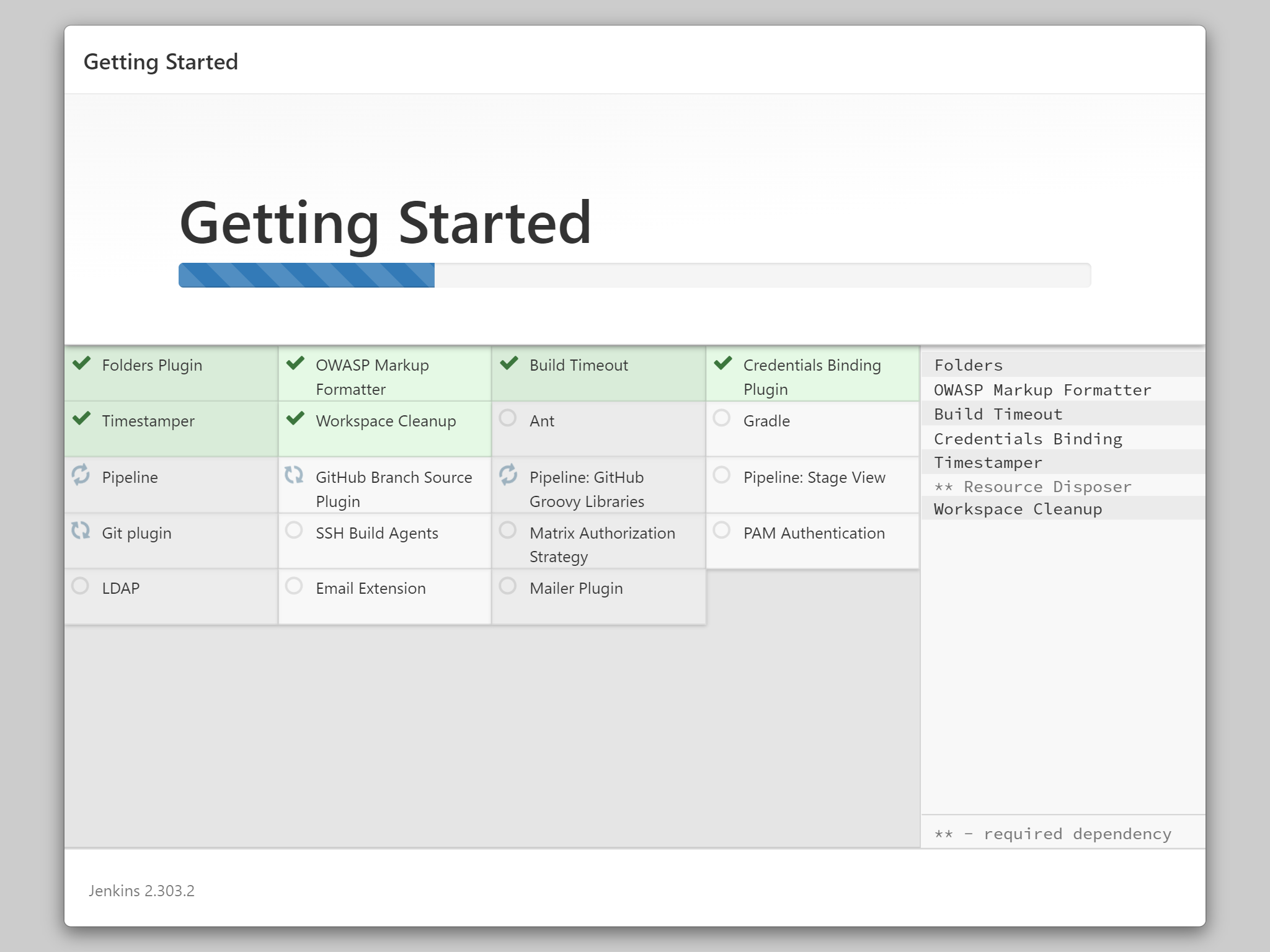Click the empty circle beside Gradle
Screen dimensions: 1270x952
click(x=722, y=418)
